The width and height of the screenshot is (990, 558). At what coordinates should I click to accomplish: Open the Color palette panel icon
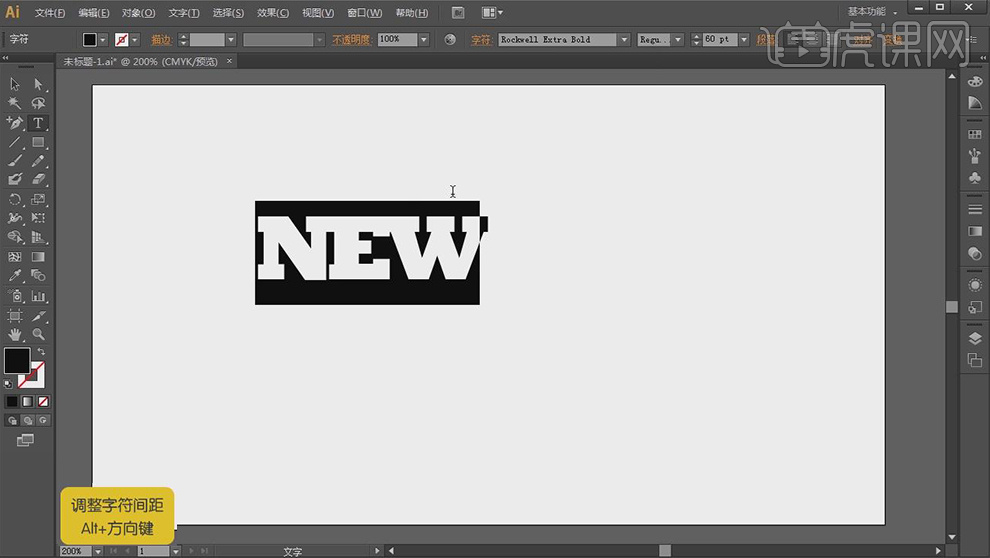975,81
